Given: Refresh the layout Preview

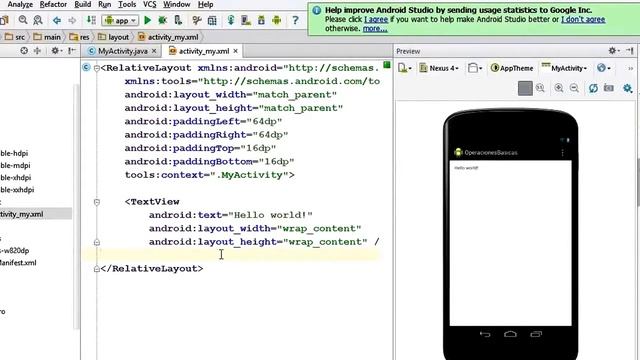Looking at the screenshot, I should point(593,88).
